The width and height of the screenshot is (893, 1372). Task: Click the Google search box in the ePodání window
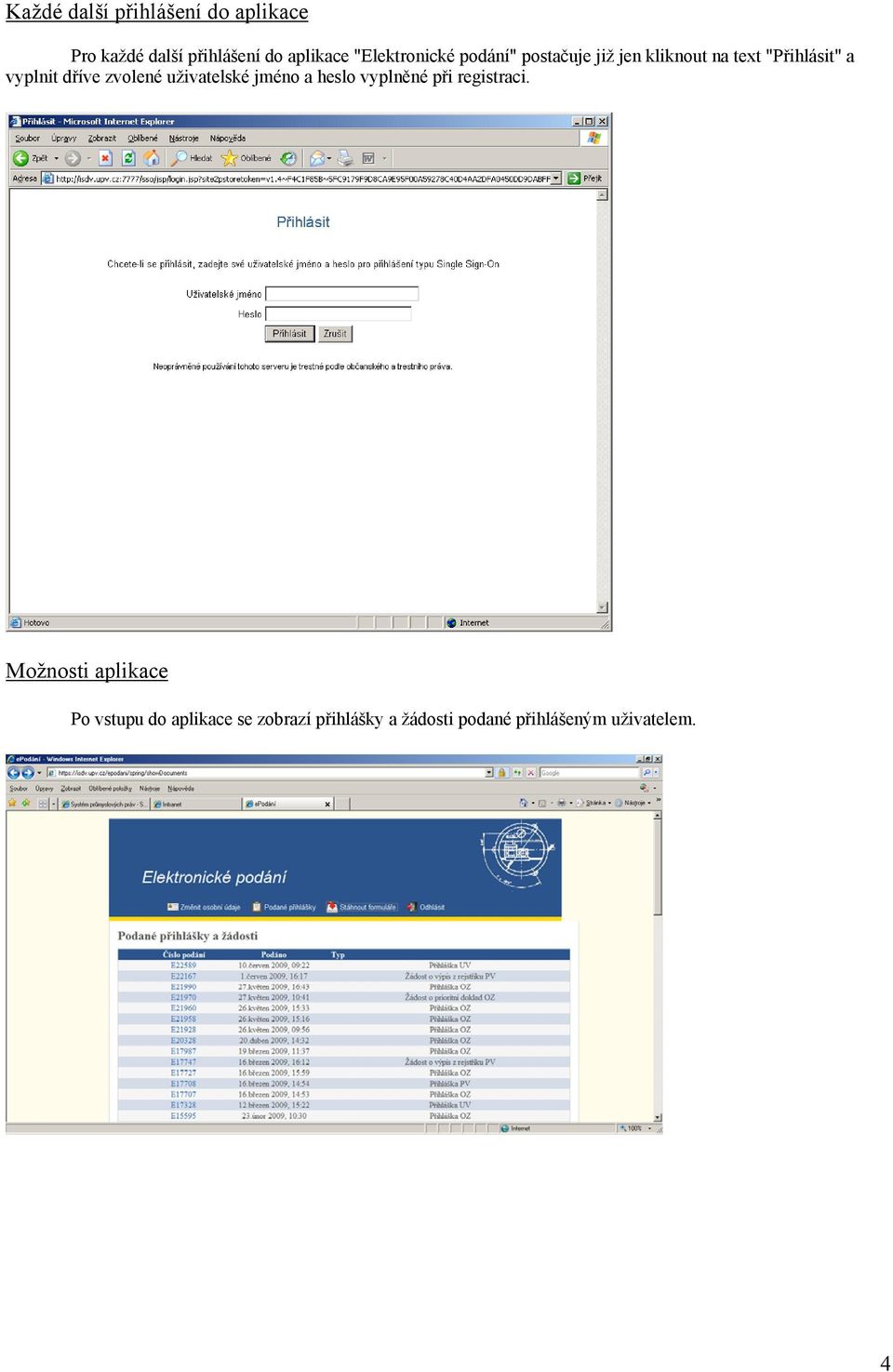point(589,773)
